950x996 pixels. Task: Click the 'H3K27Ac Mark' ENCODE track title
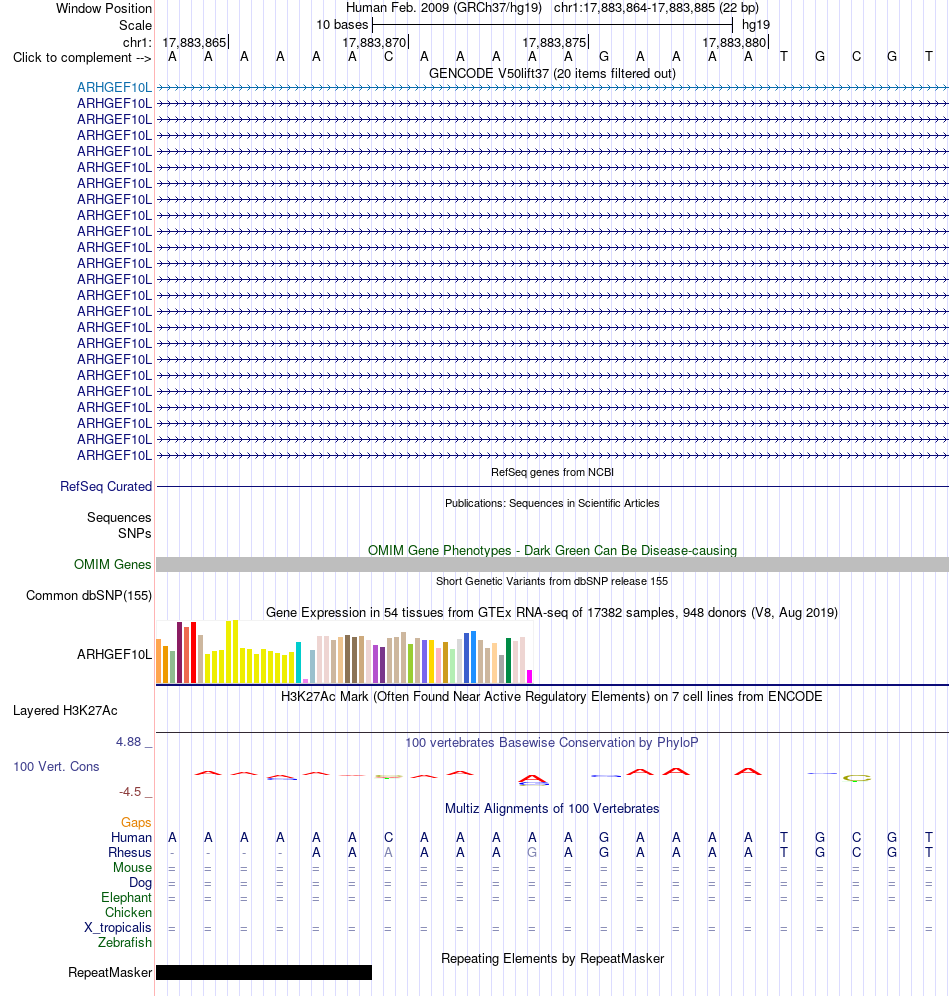pyautogui.click(x=552, y=697)
